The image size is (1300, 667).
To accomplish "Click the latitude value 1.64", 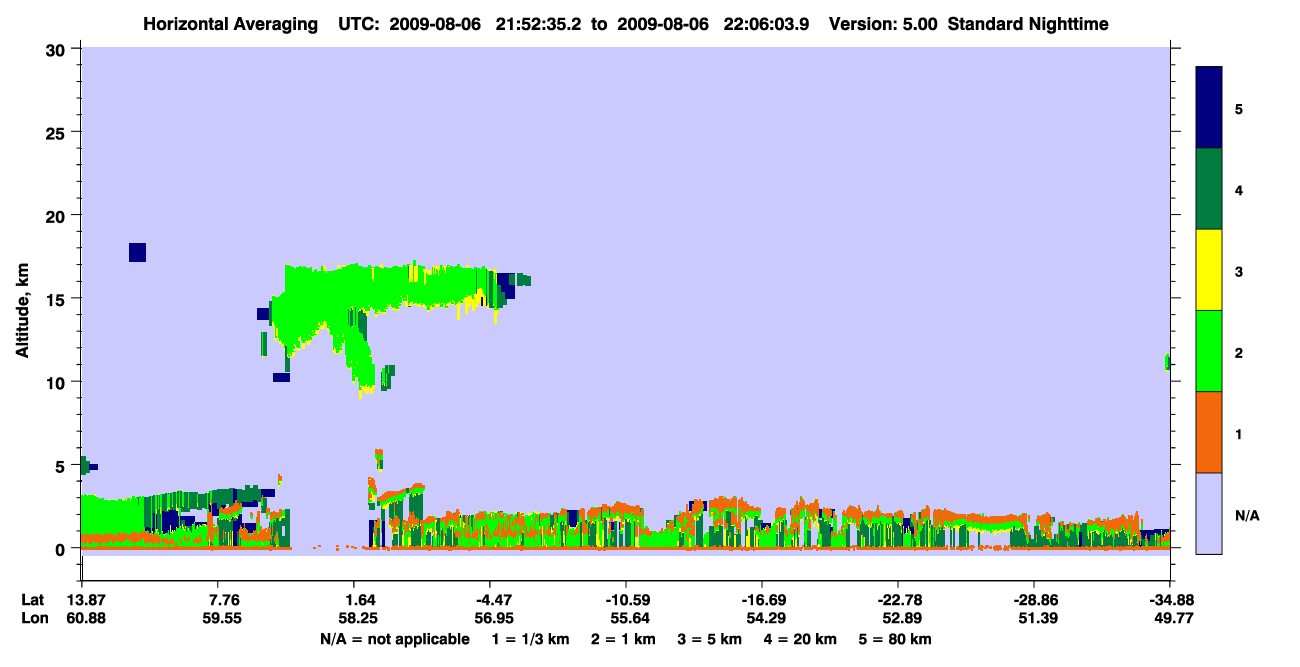I will click(x=352, y=600).
